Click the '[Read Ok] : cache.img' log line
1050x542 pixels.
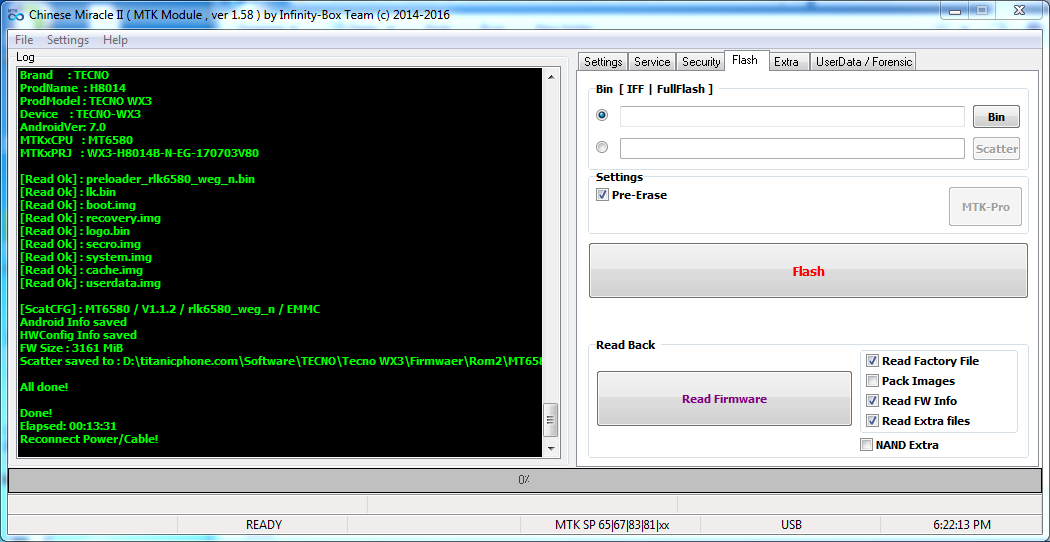click(x=81, y=270)
